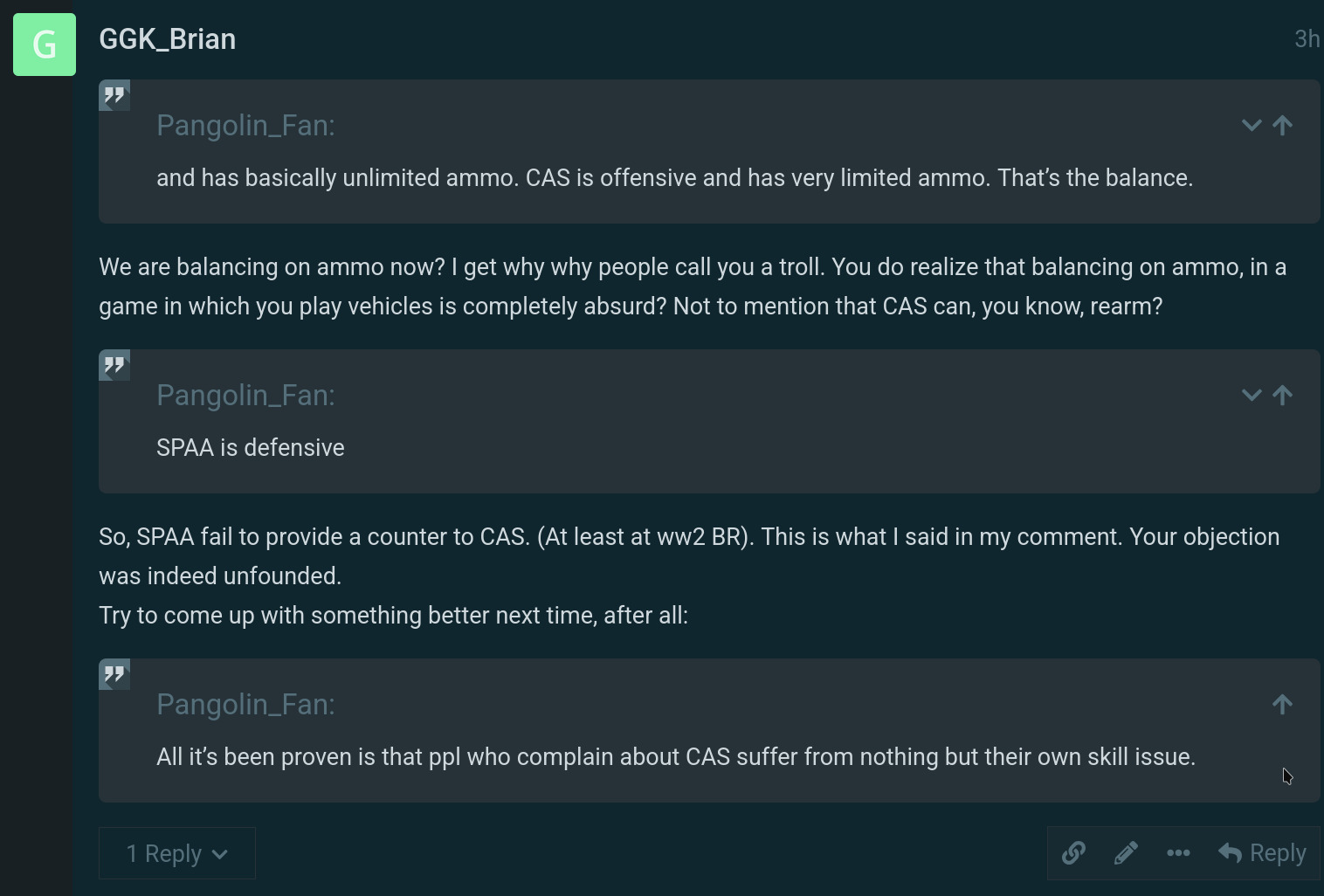Image resolution: width=1324 pixels, height=896 pixels.
Task: Copy the post link via chain icon
Action: (1073, 852)
